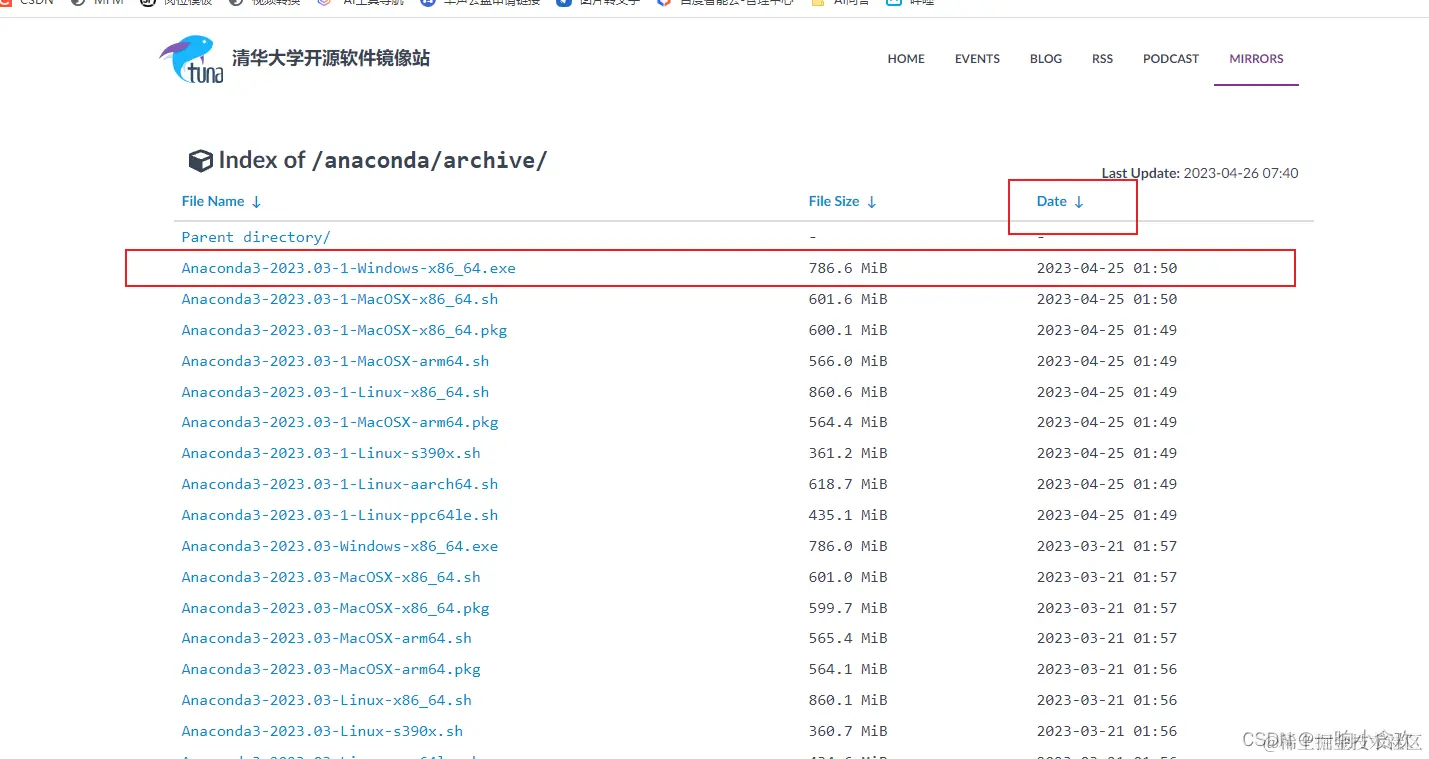Click the box icon beside Index of

click(x=200, y=161)
